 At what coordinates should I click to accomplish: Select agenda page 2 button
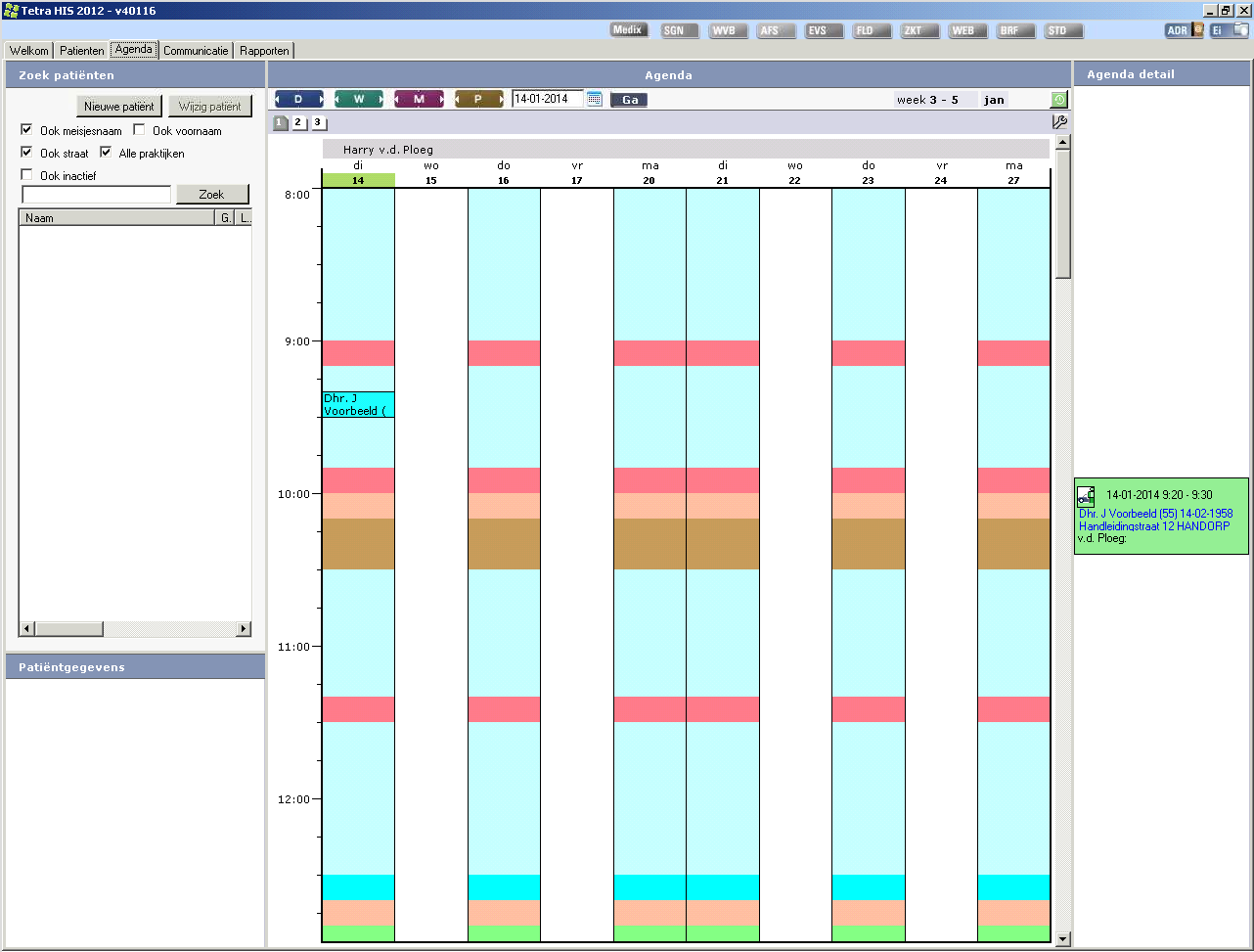(x=299, y=122)
